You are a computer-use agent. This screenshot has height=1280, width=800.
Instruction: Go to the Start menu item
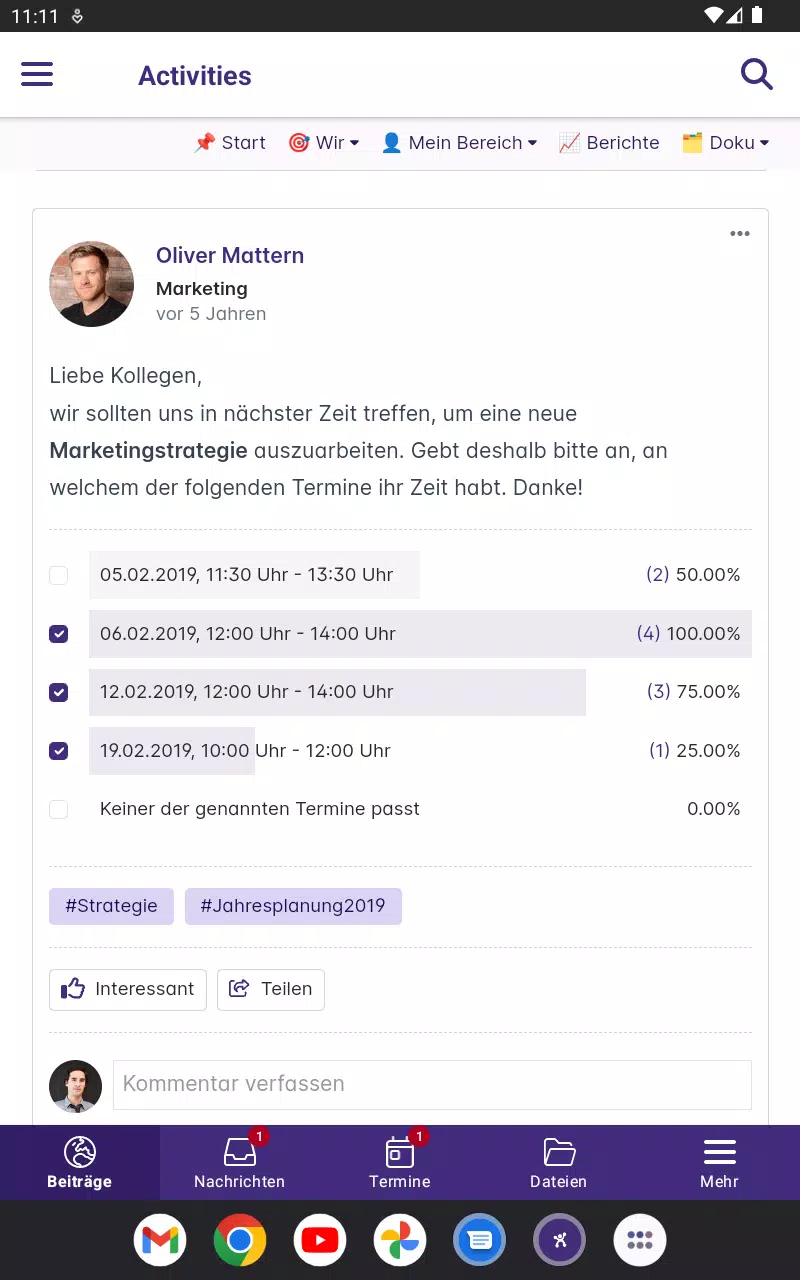click(x=230, y=143)
